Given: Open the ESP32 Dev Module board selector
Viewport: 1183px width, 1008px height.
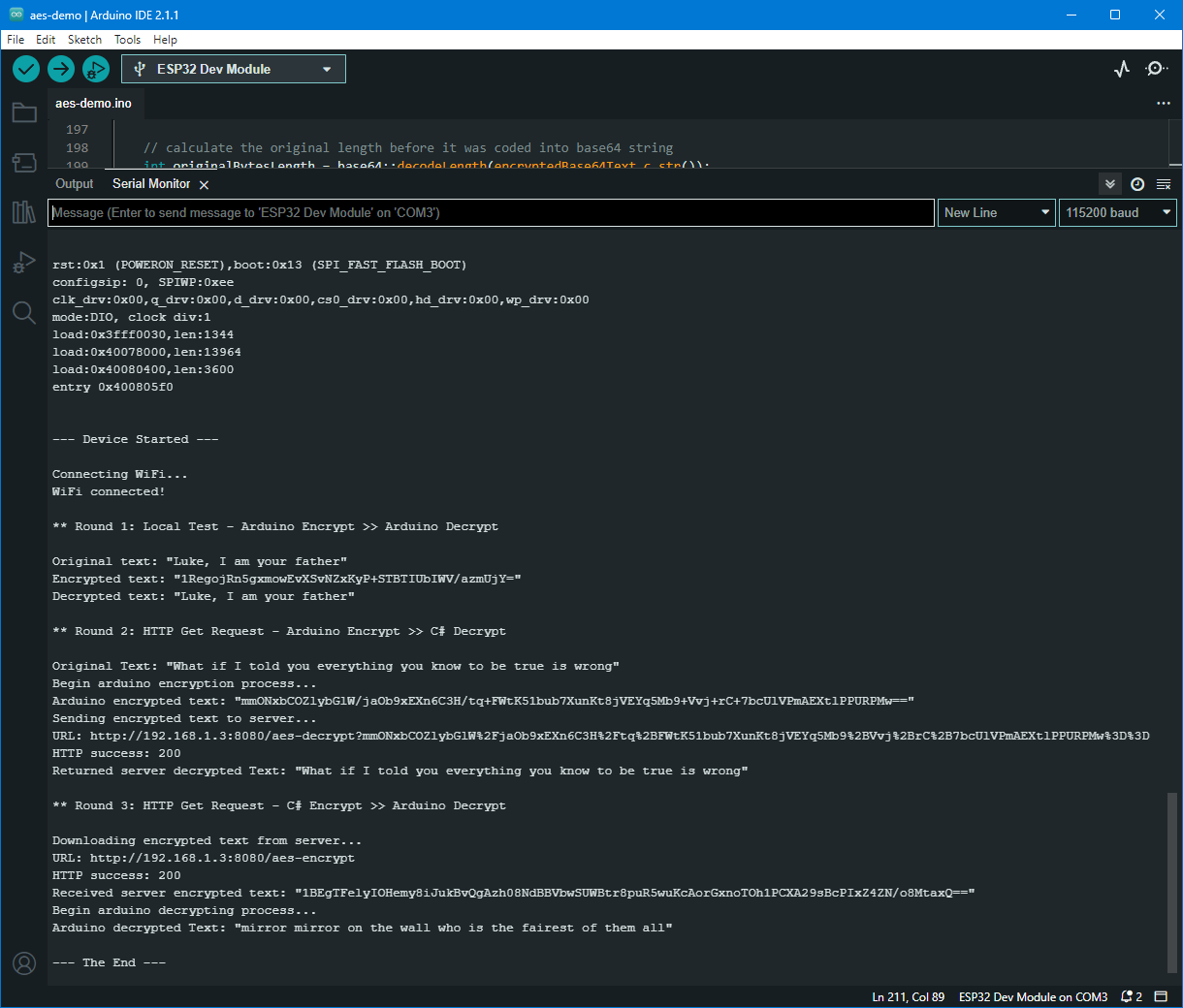Looking at the screenshot, I should pos(234,69).
